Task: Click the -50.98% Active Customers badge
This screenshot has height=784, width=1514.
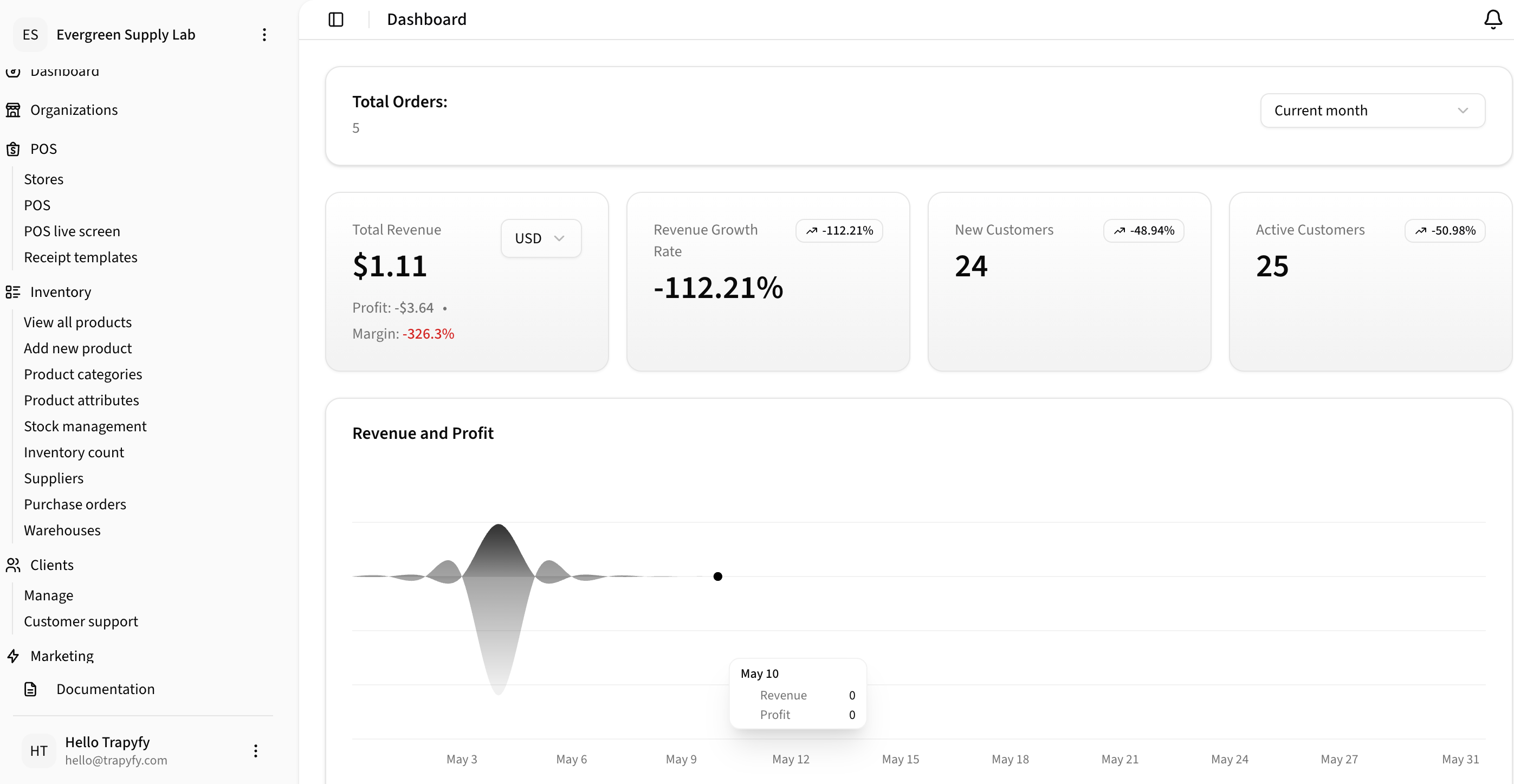Action: 1445,231
